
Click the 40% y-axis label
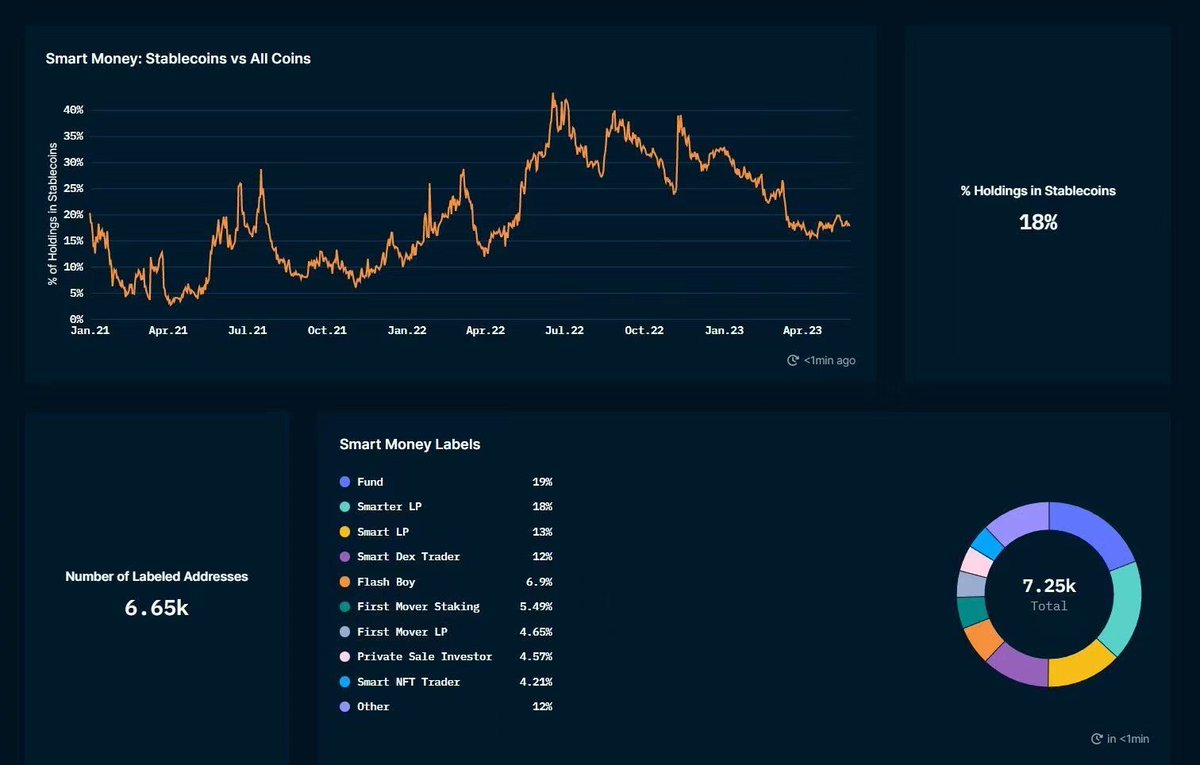pyautogui.click(x=74, y=110)
